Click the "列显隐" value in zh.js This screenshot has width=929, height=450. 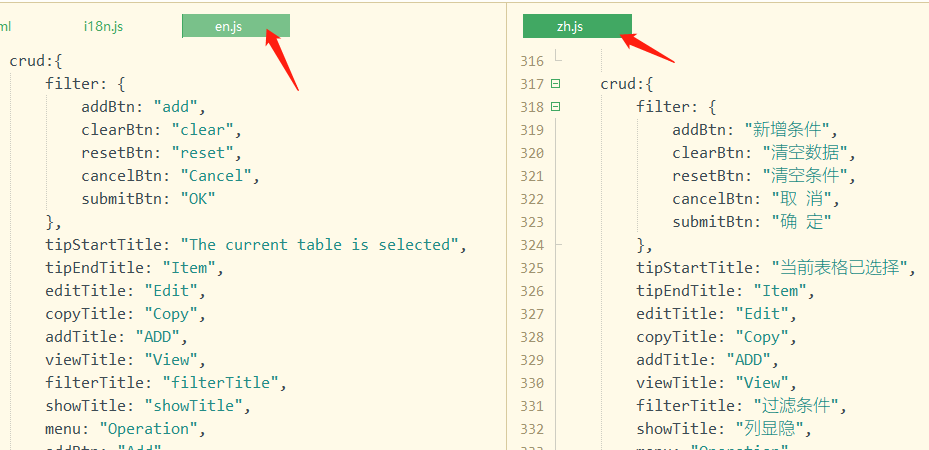click(x=769, y=429)
